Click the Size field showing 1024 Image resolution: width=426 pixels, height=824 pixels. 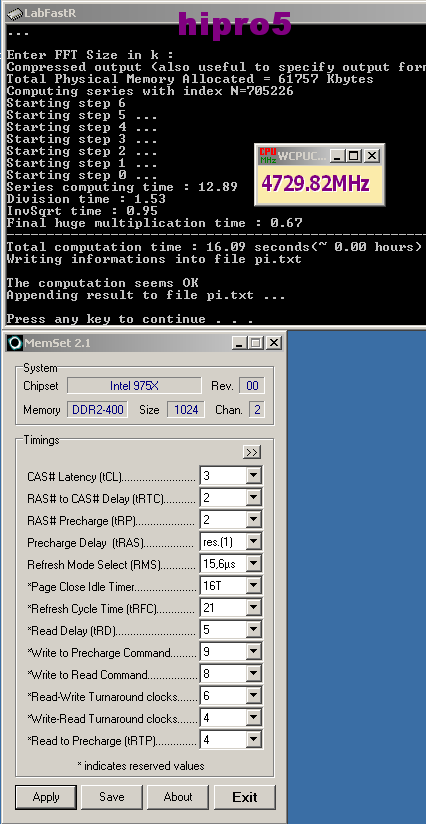(186, 409)
